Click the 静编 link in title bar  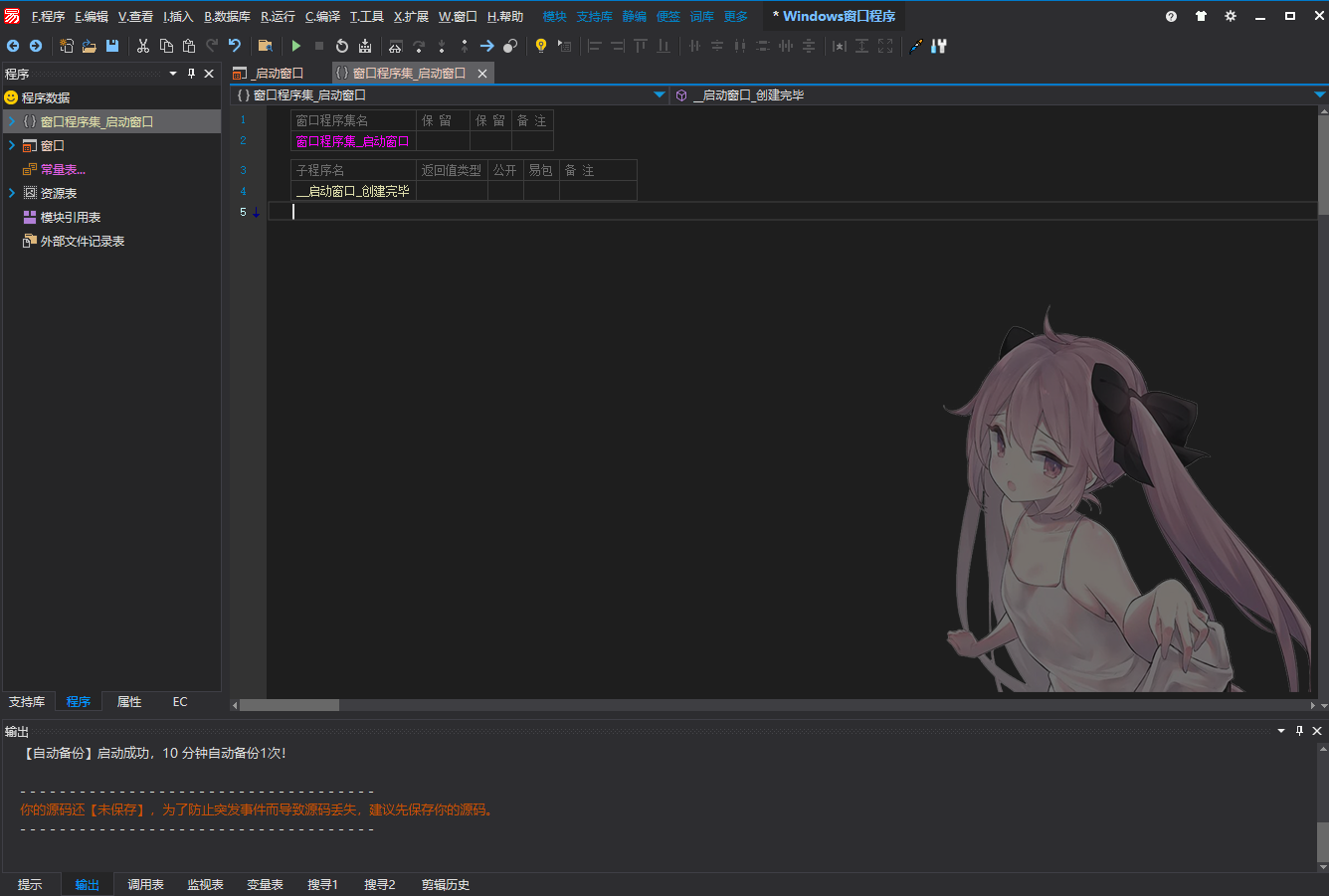634,16
